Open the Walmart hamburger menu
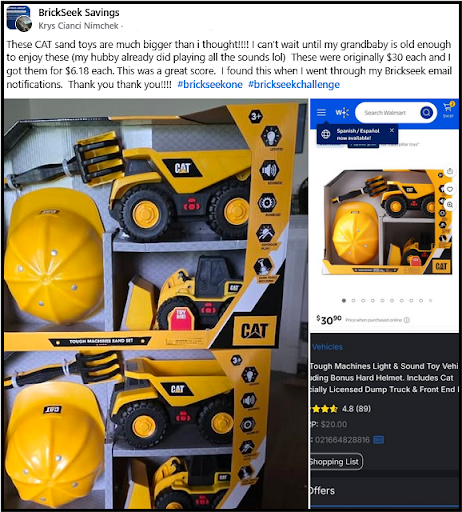The image size is (462, 512). 321,112
